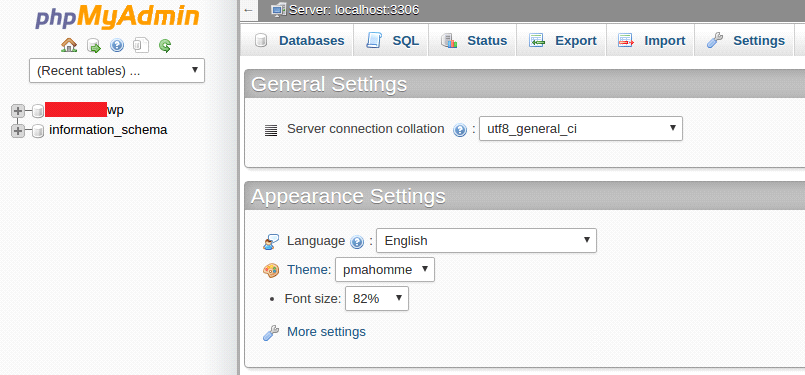Click database icon beside wp database
This screenshot has height=375, width=805.
[x=37, y=110]
